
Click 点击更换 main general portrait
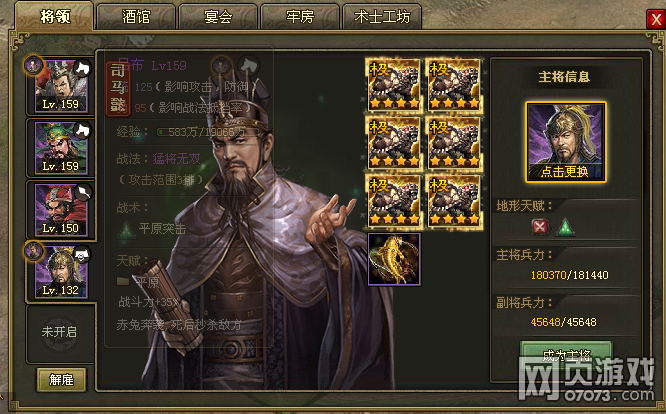565,142
